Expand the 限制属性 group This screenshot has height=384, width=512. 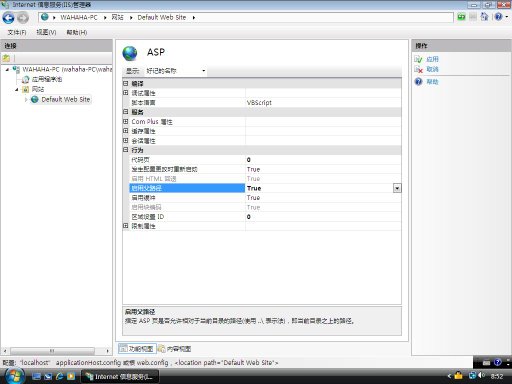tap(126, 226)
